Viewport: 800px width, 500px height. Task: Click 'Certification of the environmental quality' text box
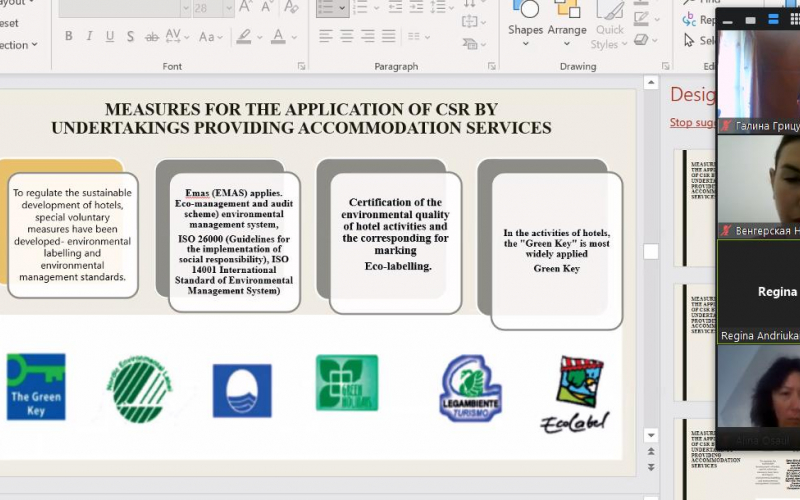pyautogui.click(x=395, y=243)
